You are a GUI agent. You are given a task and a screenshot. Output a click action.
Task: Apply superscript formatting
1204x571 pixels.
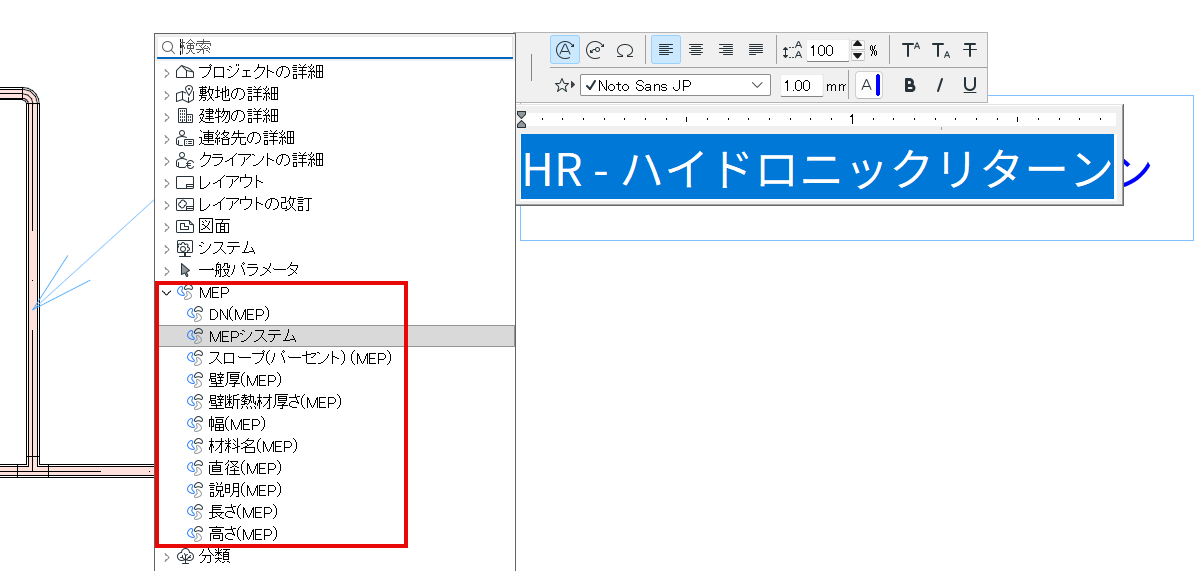911,50
